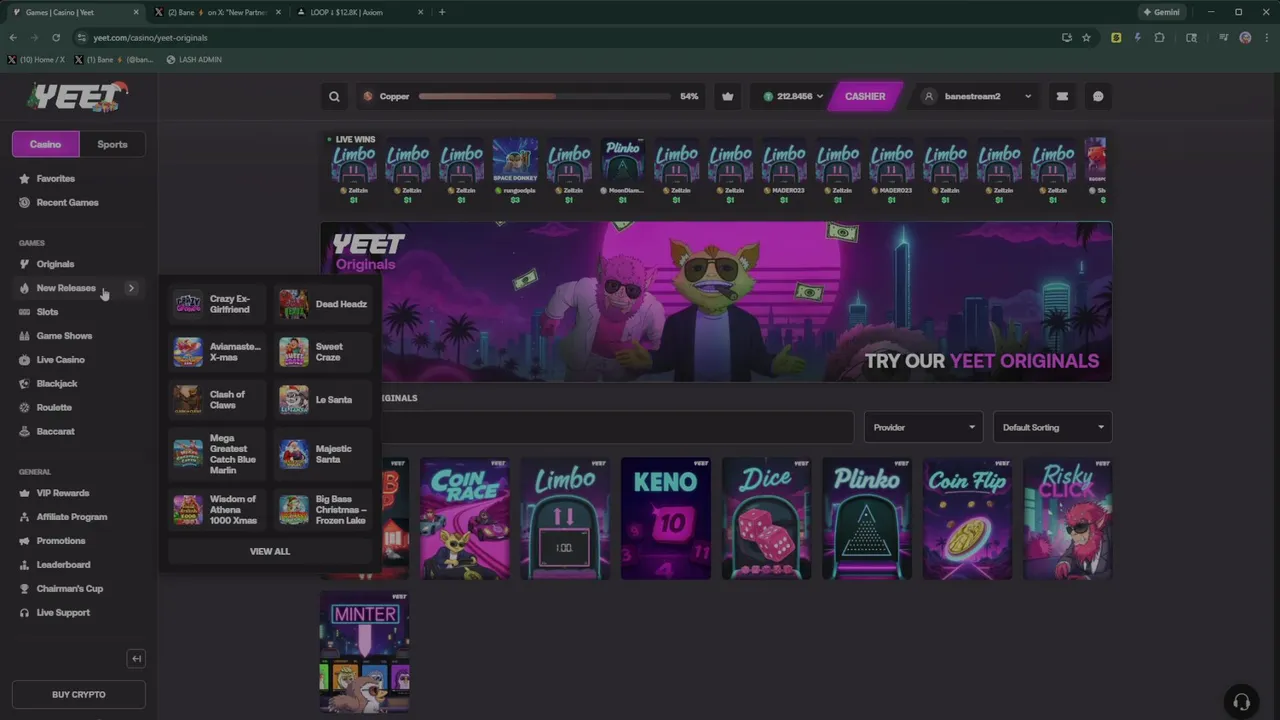Open the Gemini button in Chrome
This screenshot has width=1280, height=720.
point(1161,12)
